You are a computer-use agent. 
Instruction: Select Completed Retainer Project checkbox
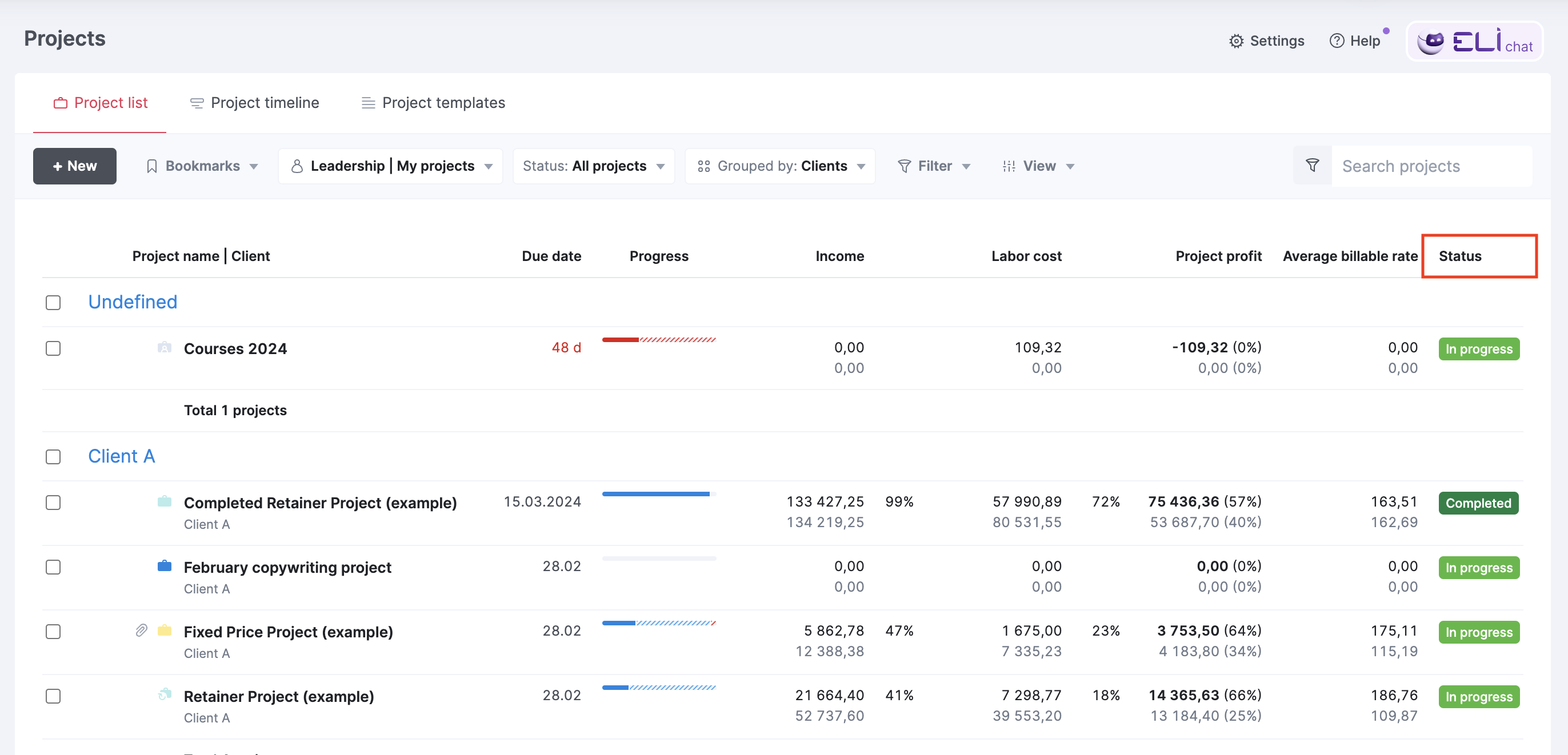click(53, 502)
